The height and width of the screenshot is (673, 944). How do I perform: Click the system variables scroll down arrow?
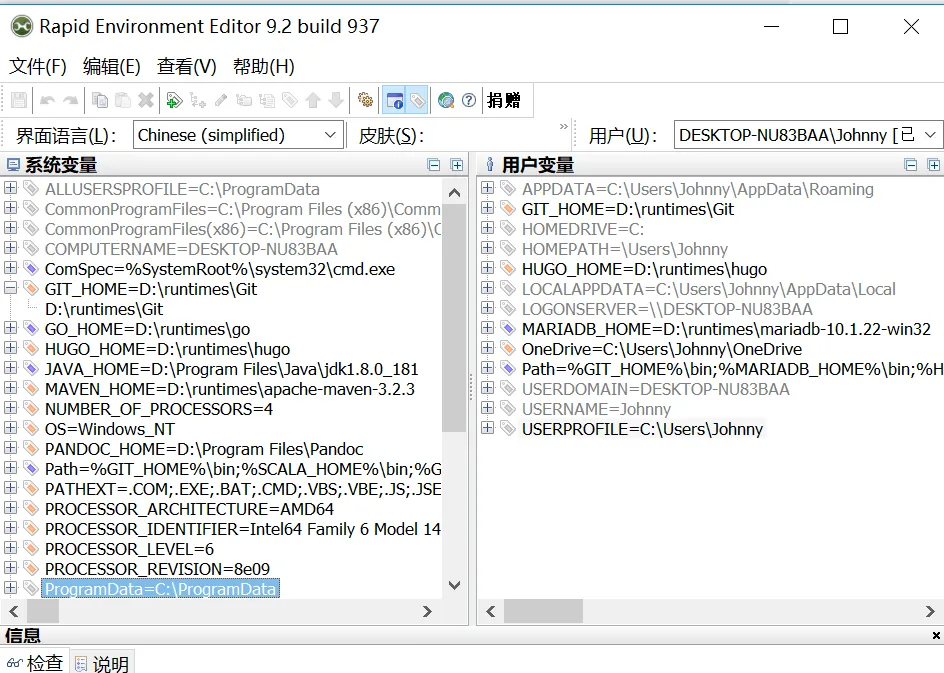455,585
